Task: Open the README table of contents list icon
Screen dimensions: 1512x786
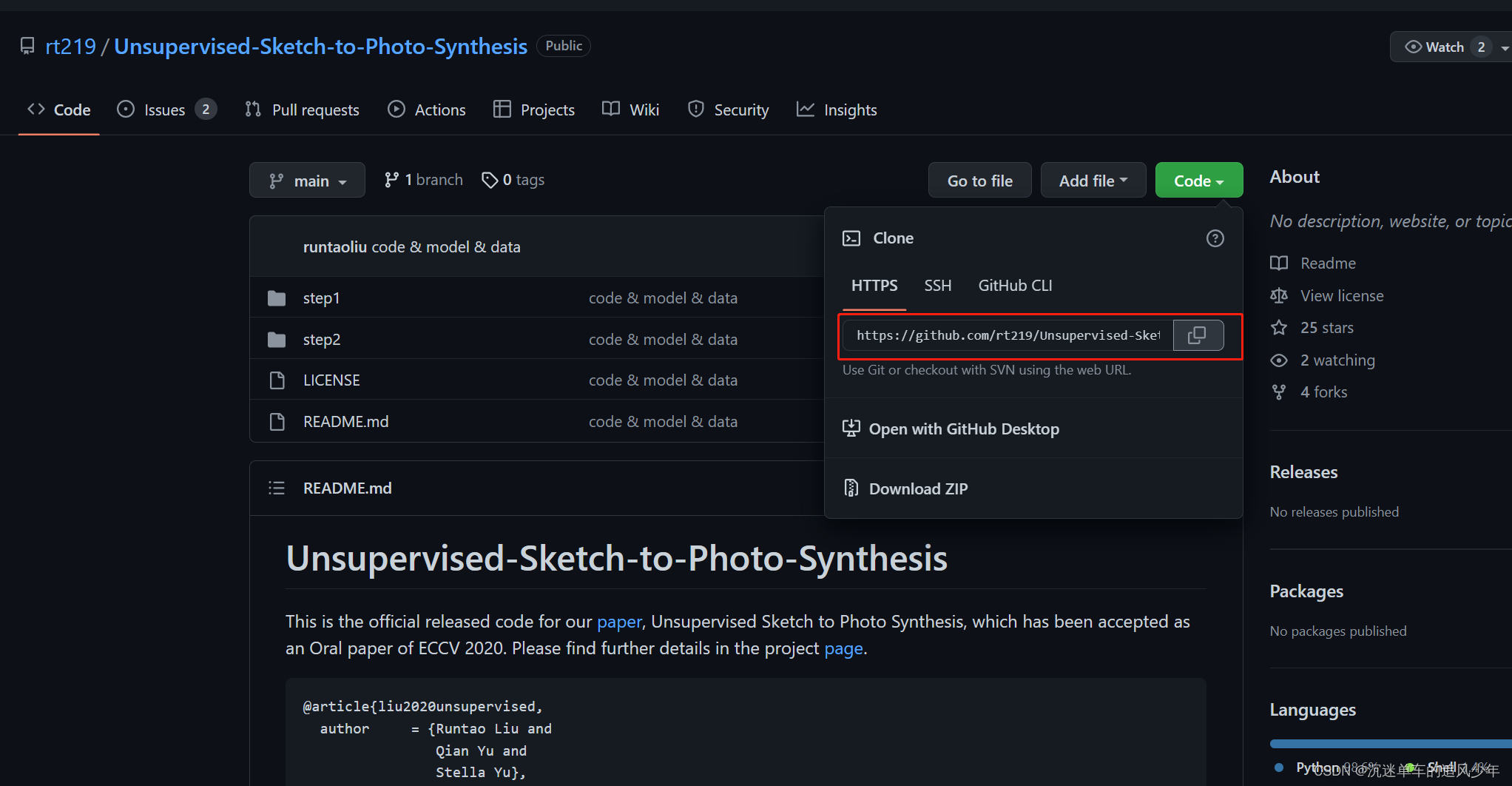Action: 277,488
